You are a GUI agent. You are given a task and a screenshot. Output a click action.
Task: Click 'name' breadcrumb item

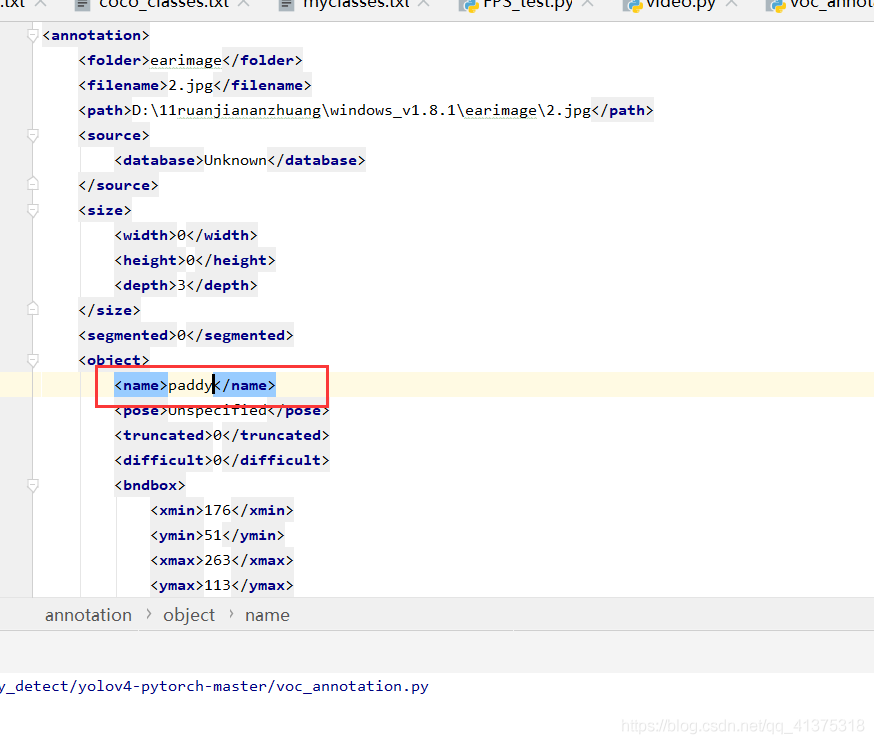pos(267,615)
